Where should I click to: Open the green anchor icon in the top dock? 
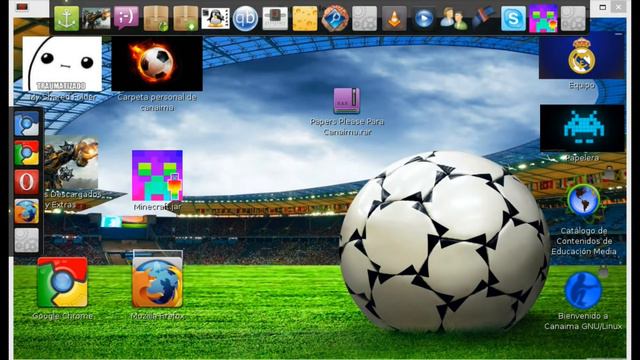[x=67, y=19]
